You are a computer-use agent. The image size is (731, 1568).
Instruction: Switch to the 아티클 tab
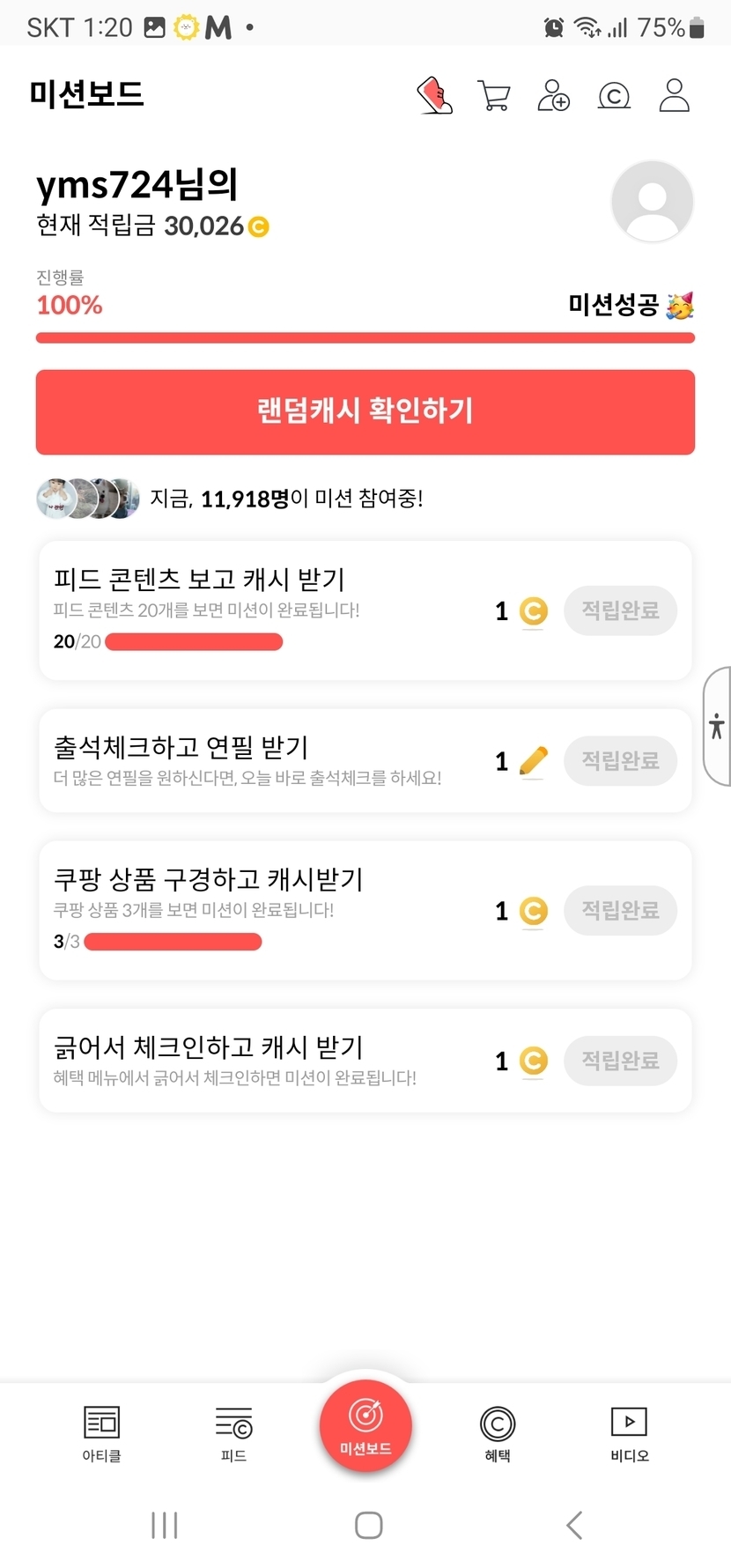click(101, 1433)
